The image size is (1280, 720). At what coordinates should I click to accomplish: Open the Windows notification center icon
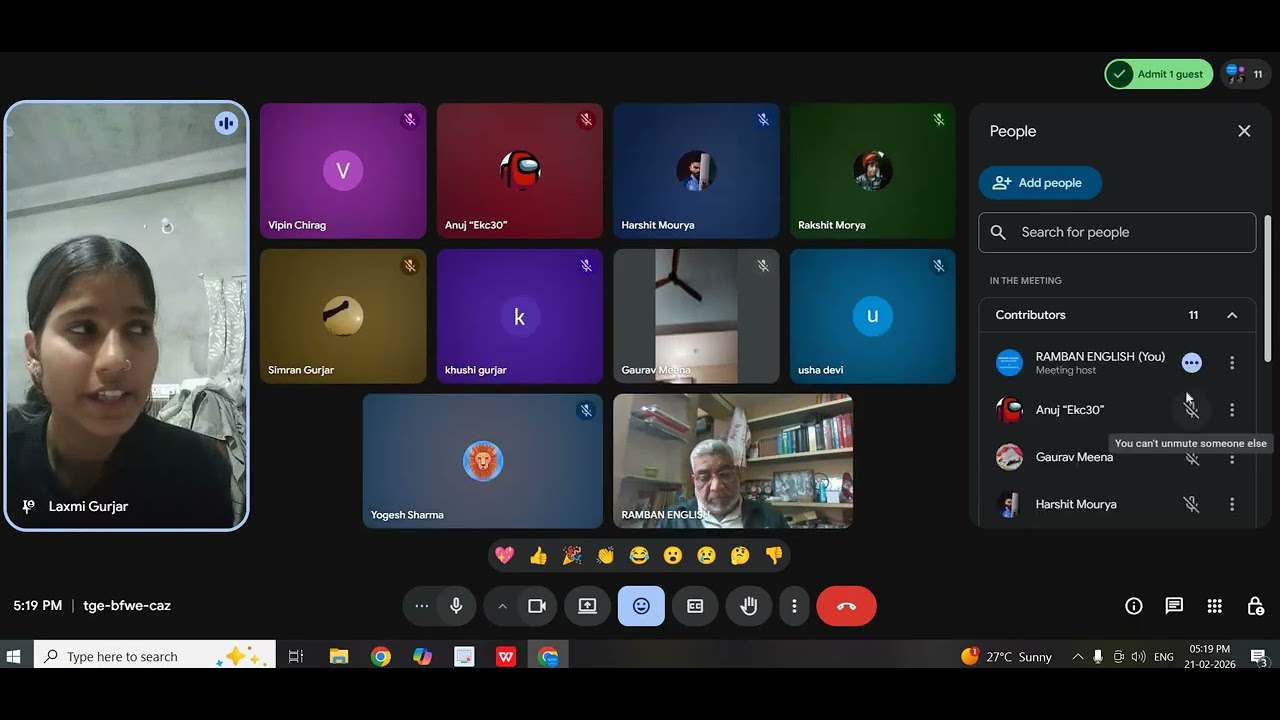click(x=1259, y=657)
